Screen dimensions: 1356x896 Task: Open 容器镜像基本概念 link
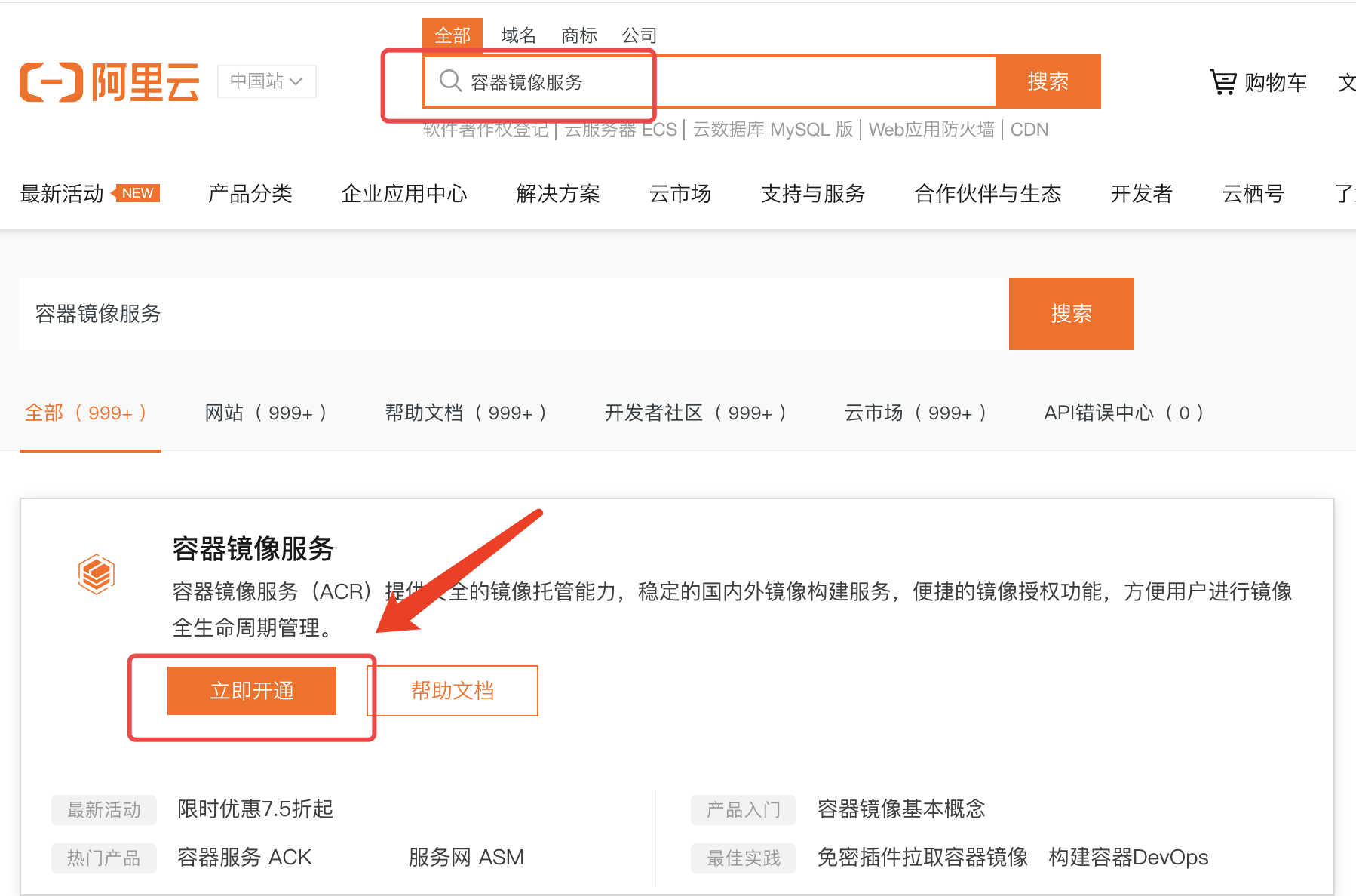[901, 809]
